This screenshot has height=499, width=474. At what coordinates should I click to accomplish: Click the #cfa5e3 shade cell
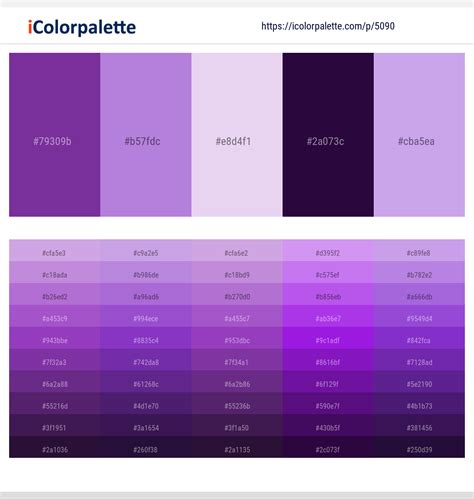55,250
